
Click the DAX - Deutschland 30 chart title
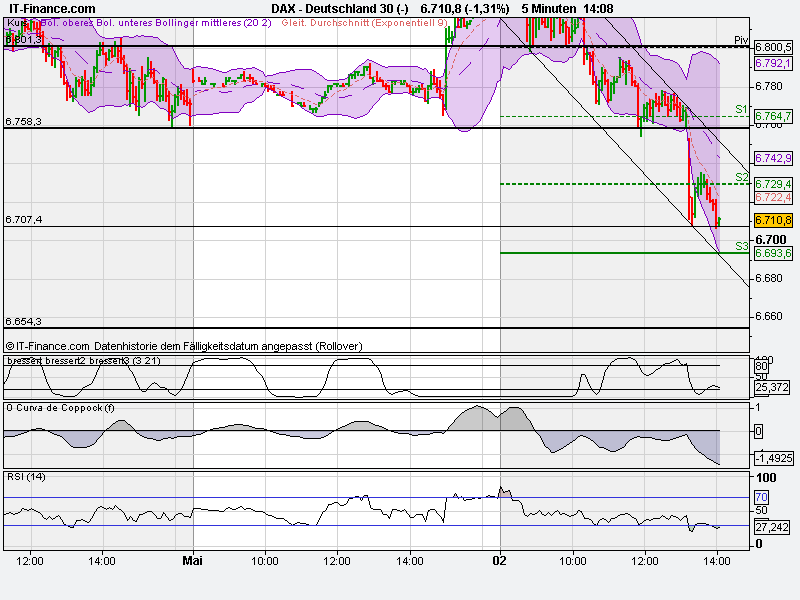tap(340, 9)
